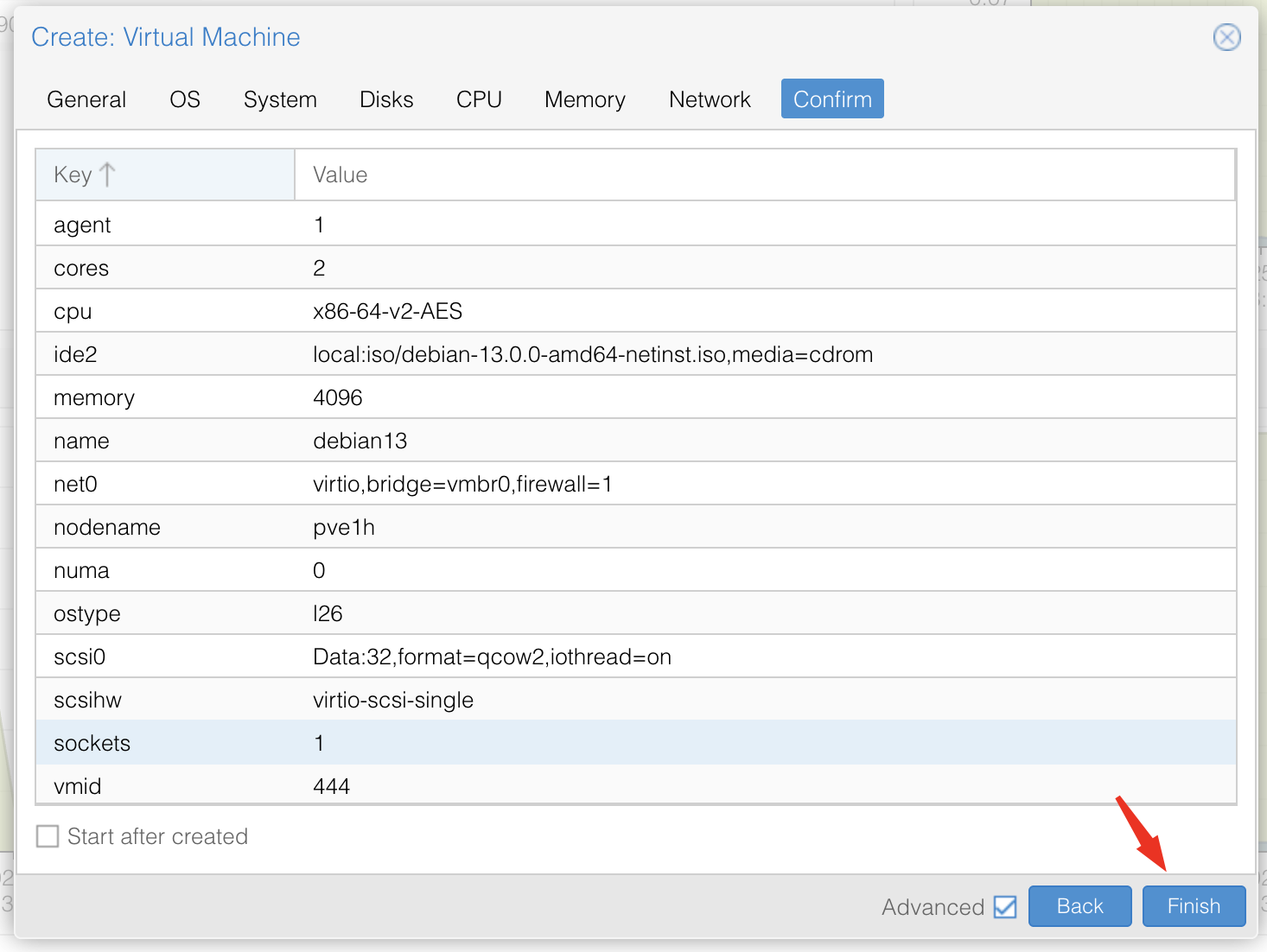Select the System tab
Screen dimensions: 1267x952
click(x=280, y=99)
